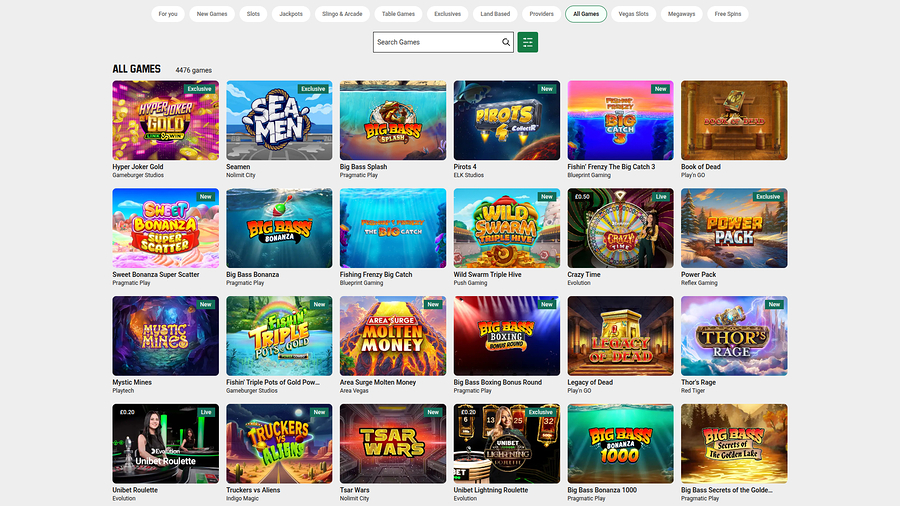Go to the Jackpots tab
Screen dimensions: 900x506
click(291, 14)
